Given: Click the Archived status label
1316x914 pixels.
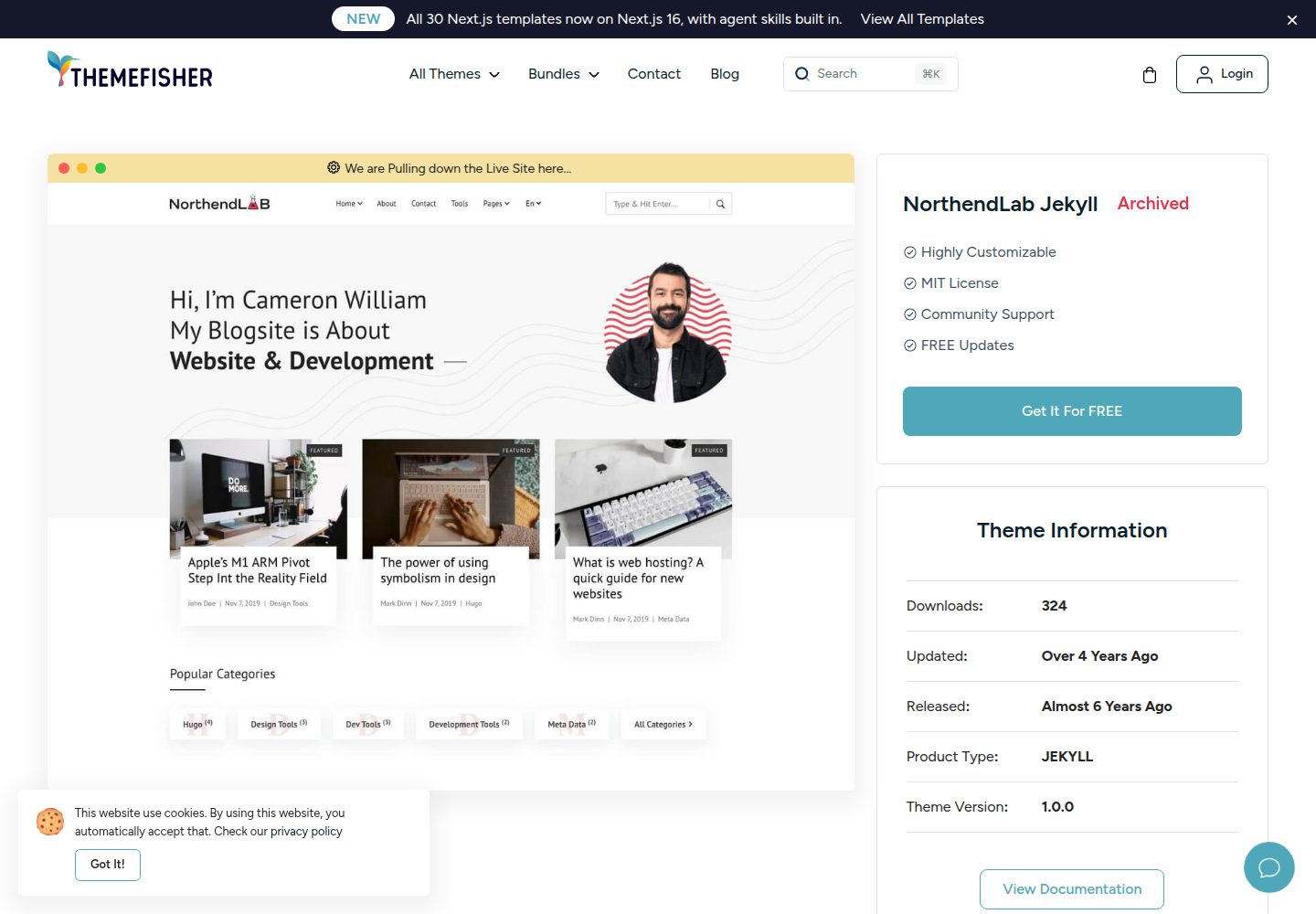Looking at the screenshot, I should point(1153,204).
